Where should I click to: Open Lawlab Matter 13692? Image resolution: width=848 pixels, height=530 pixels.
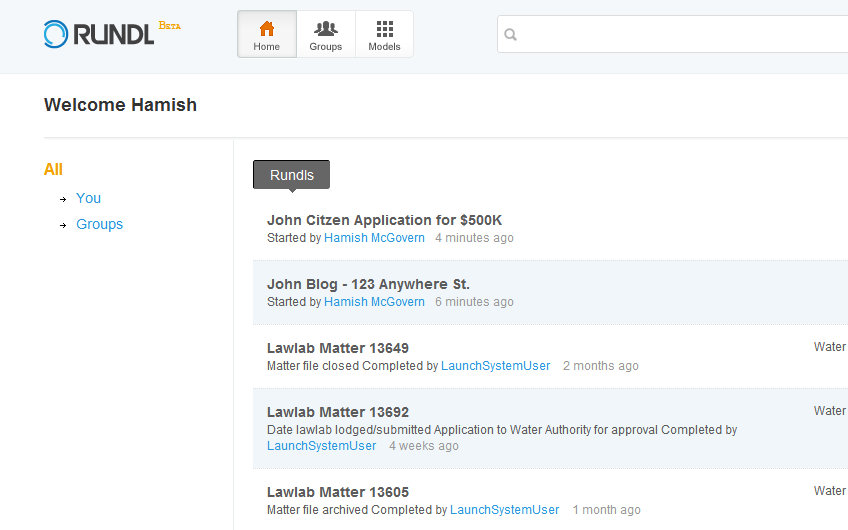(337, 412)
